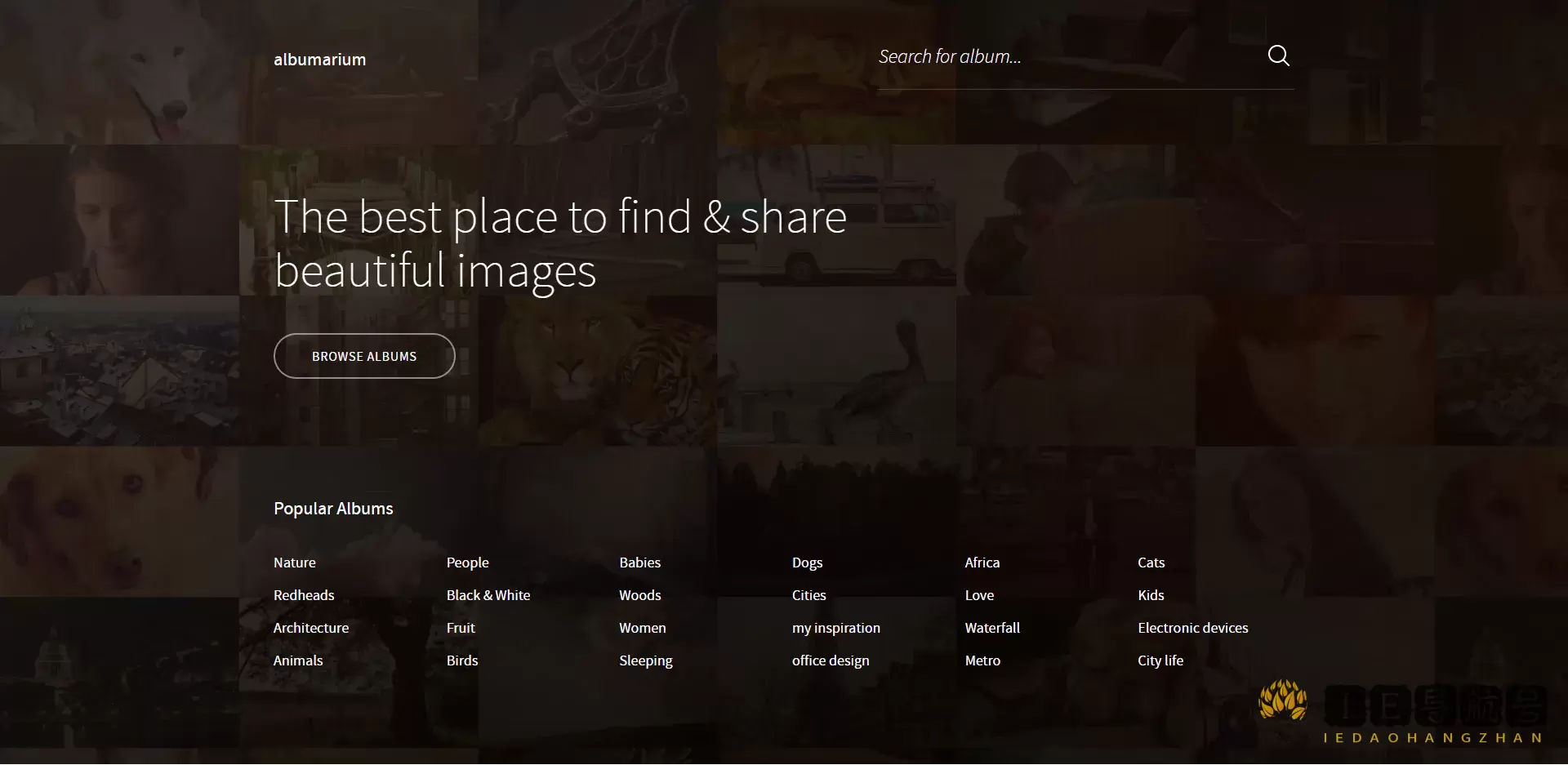Screen dimensions: 1568x765
Task: Open the Black & White album
Action: (488, 595)
